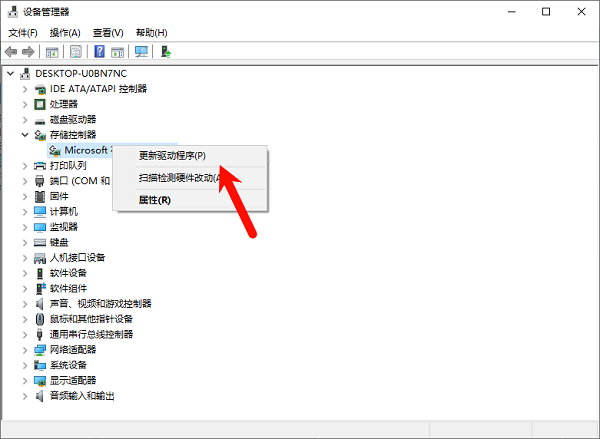Select the 音频输入和输出 tree label
This screenshot has height=439, width=600.
(82, 396)
